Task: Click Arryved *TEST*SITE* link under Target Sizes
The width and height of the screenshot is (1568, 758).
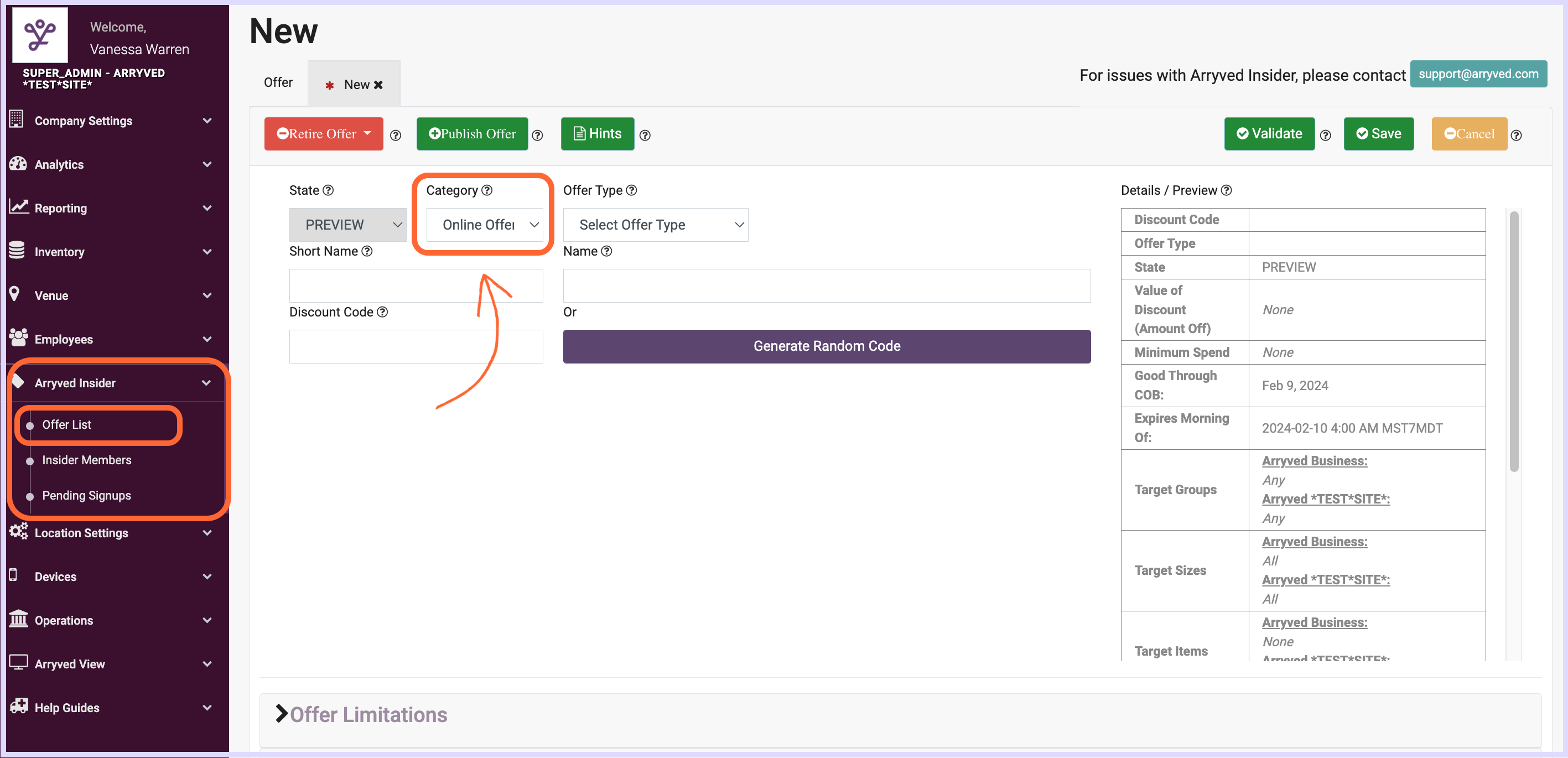Action: [x=1326, y=580]
